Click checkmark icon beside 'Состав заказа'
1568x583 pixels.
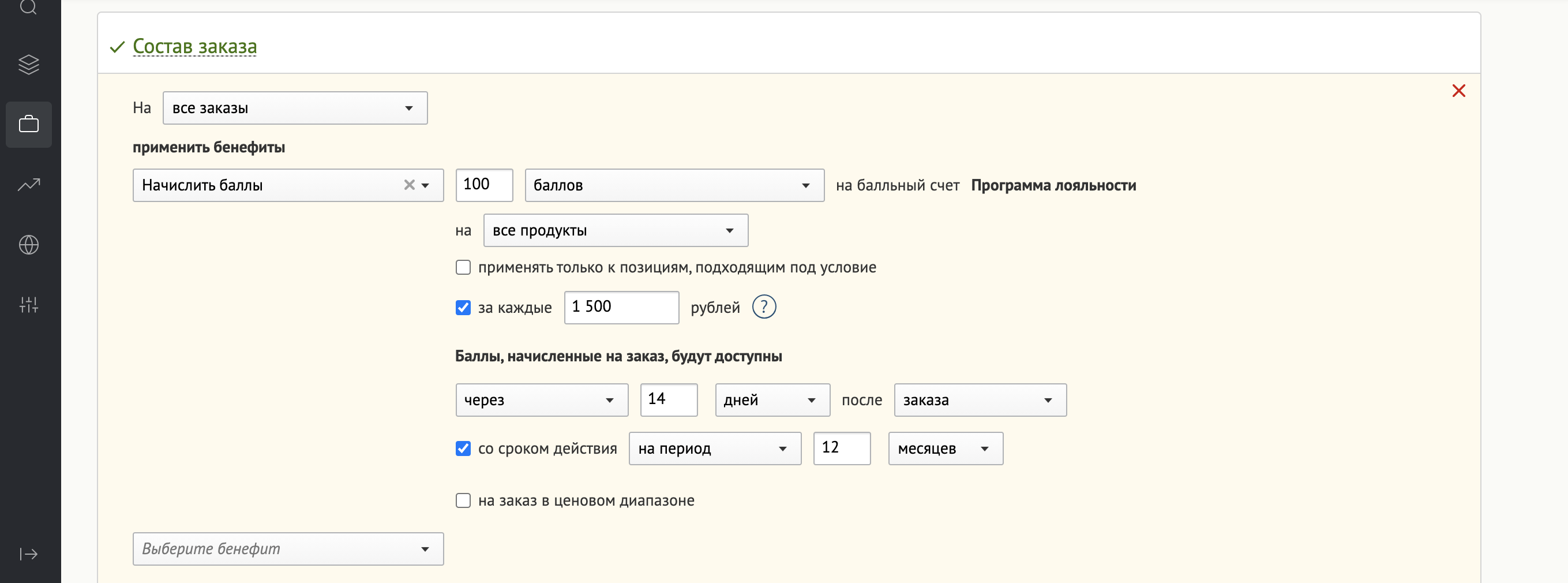pos(117,46)
